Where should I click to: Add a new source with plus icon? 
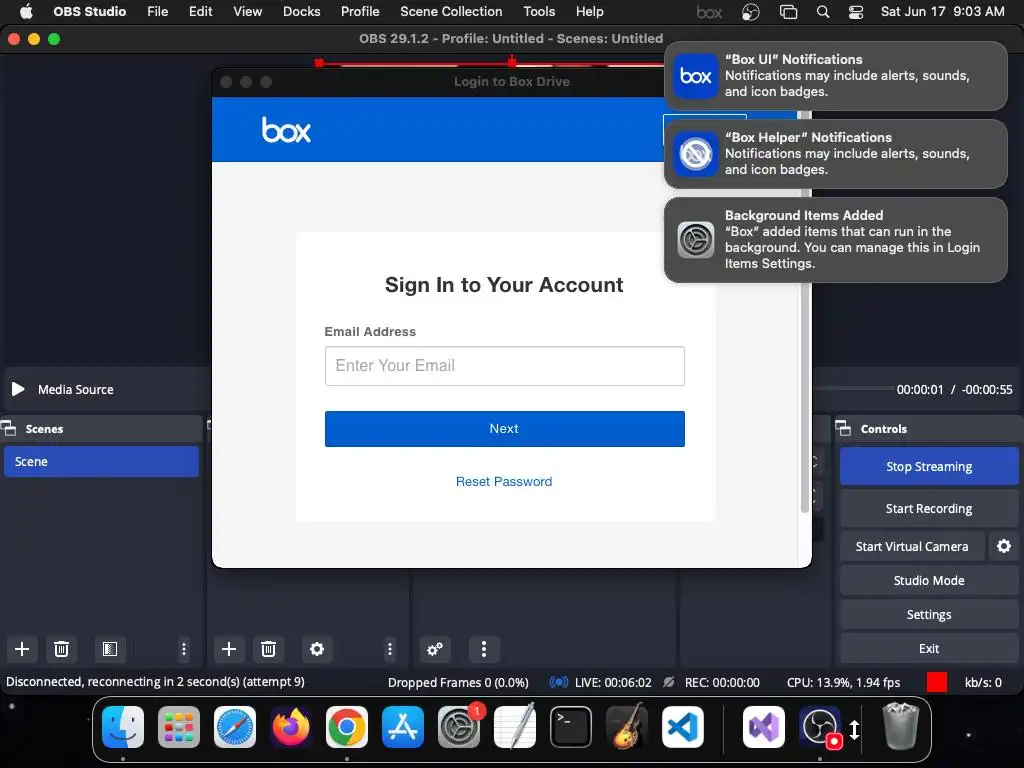pos(229,648)
